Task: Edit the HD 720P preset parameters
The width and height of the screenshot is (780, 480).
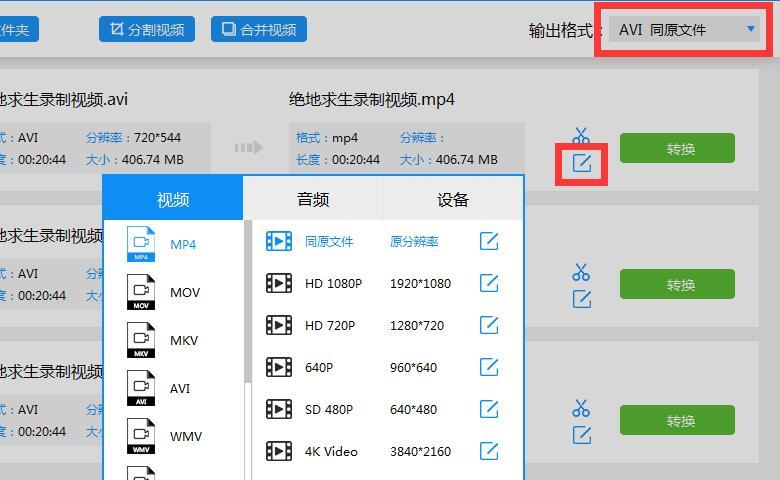Action: tap(489, 325)
